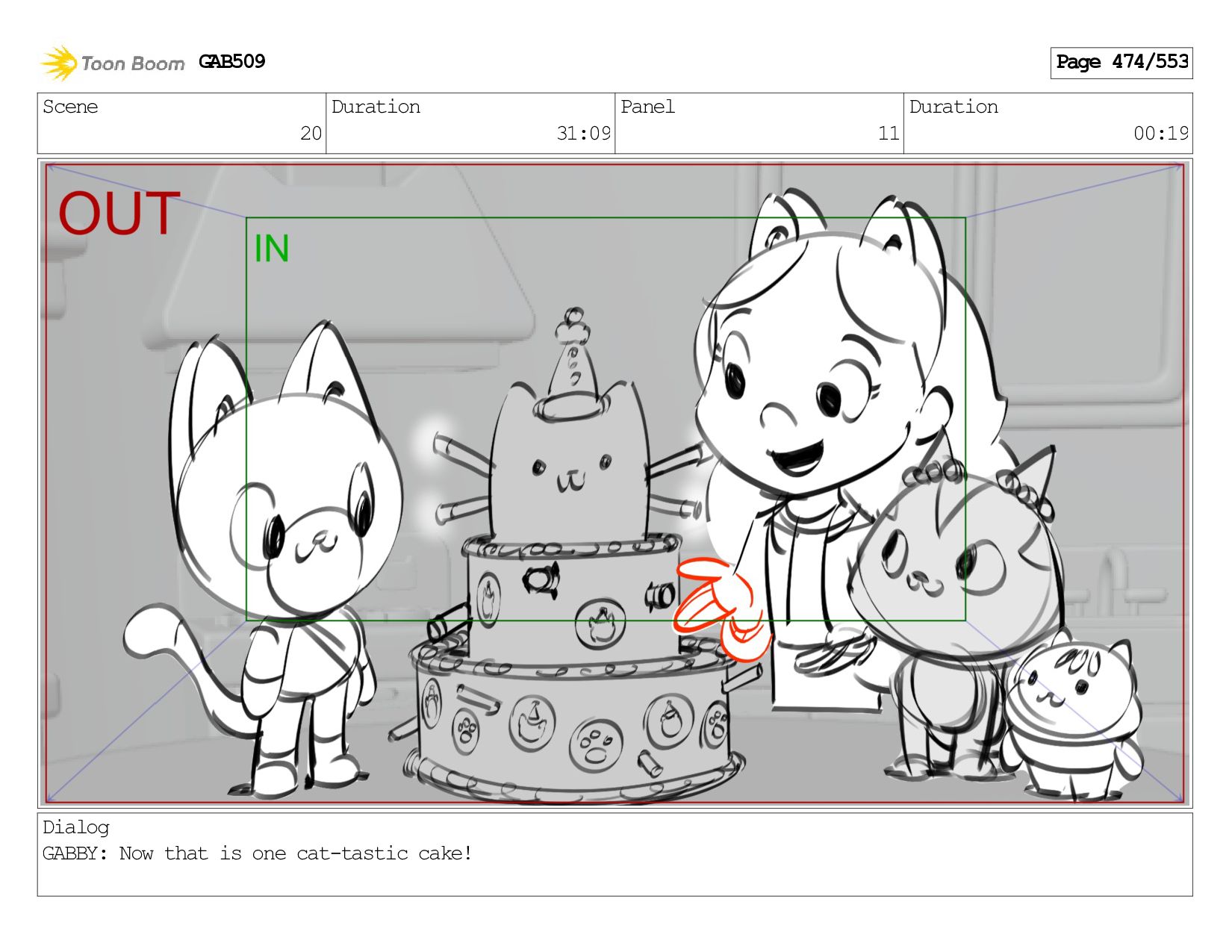Viewport: 1232px width, 952px height.
Task: Select the GAB509 project title text
Action: click(x=232, y=61)
